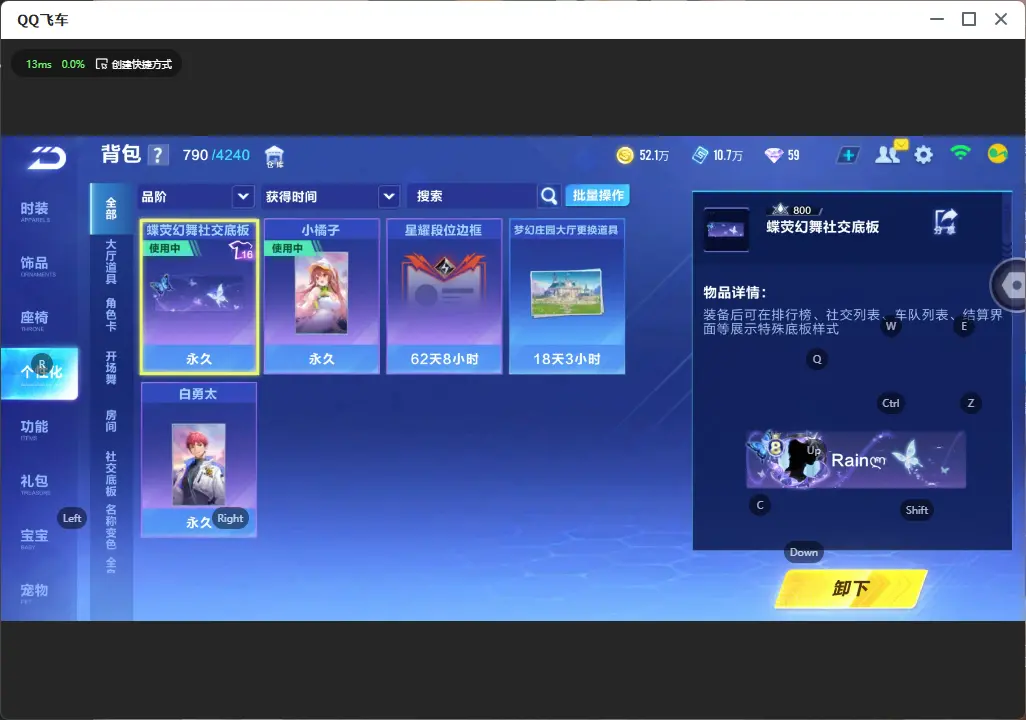Select the 社交底板 sub-tab
Screen dimensions: 1026x720
tap(111, 473)
